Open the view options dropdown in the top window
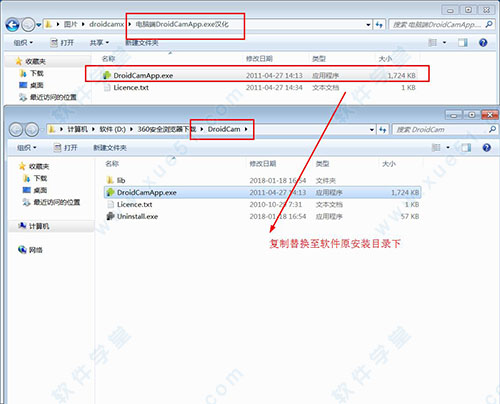The width and height of the screenshot is (500, 404). pyautogui.click(x=444, y=43)
